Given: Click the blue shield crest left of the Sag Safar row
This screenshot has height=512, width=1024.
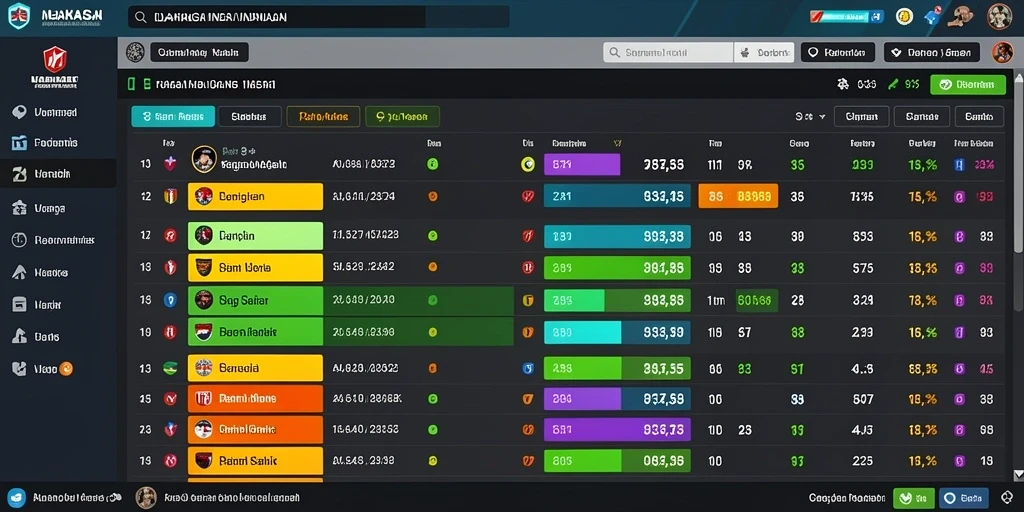Looking at the screenshot, I should coord(170,300).
